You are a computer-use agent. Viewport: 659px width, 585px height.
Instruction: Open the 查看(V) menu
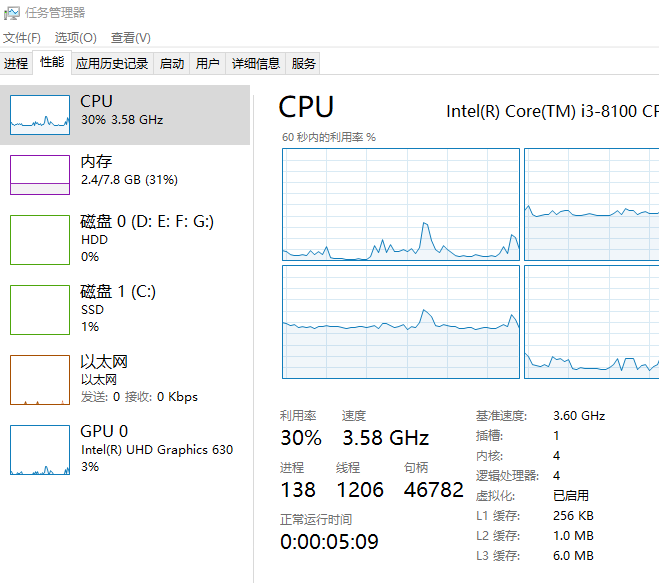131,37
